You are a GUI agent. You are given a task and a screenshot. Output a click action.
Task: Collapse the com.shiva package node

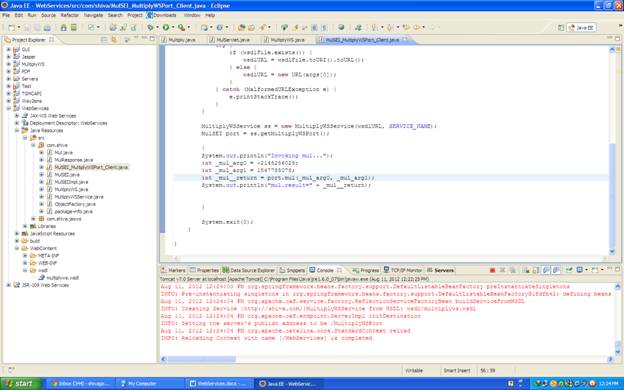[x=33, y=145]
